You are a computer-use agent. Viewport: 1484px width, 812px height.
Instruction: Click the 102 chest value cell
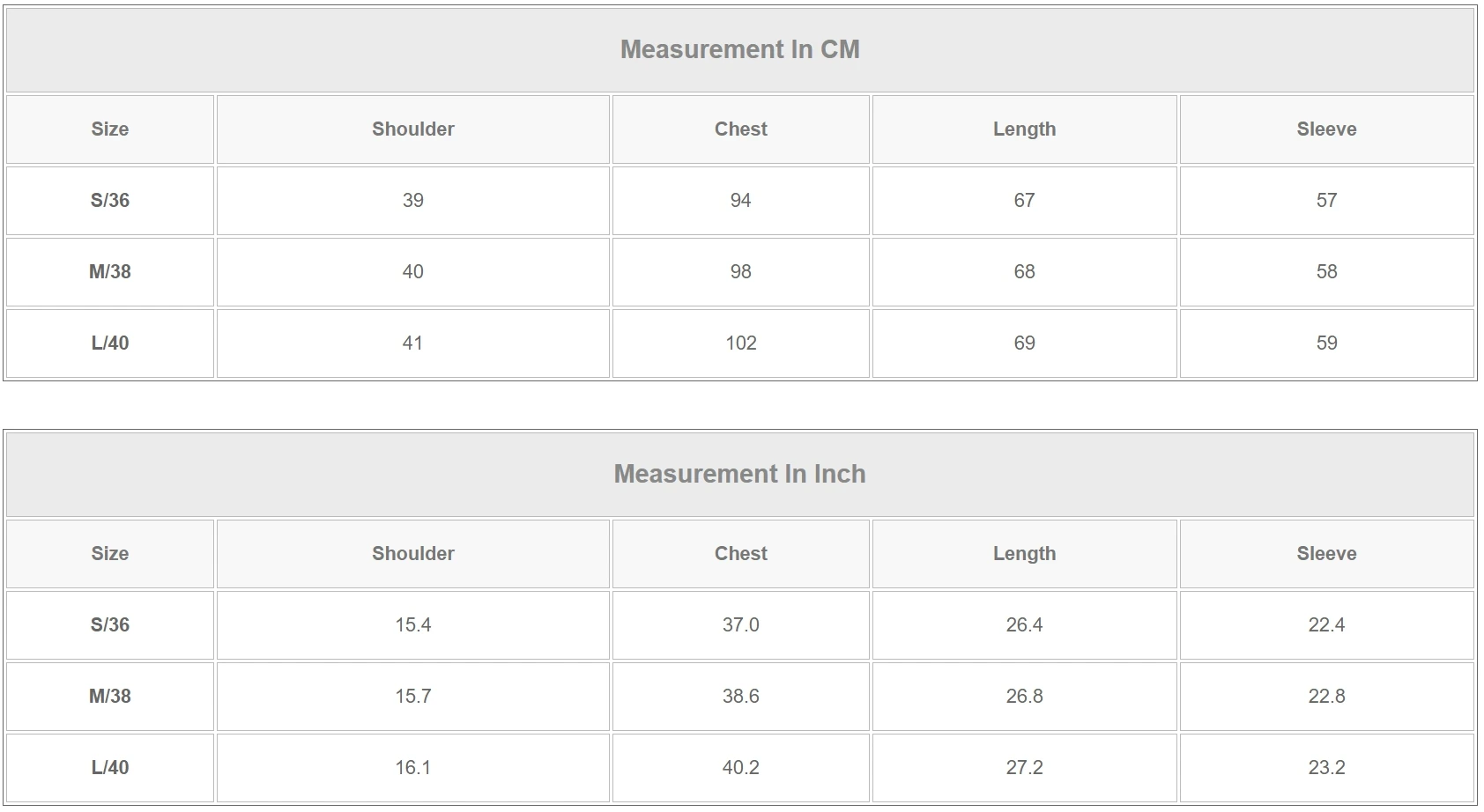point(740,343)
